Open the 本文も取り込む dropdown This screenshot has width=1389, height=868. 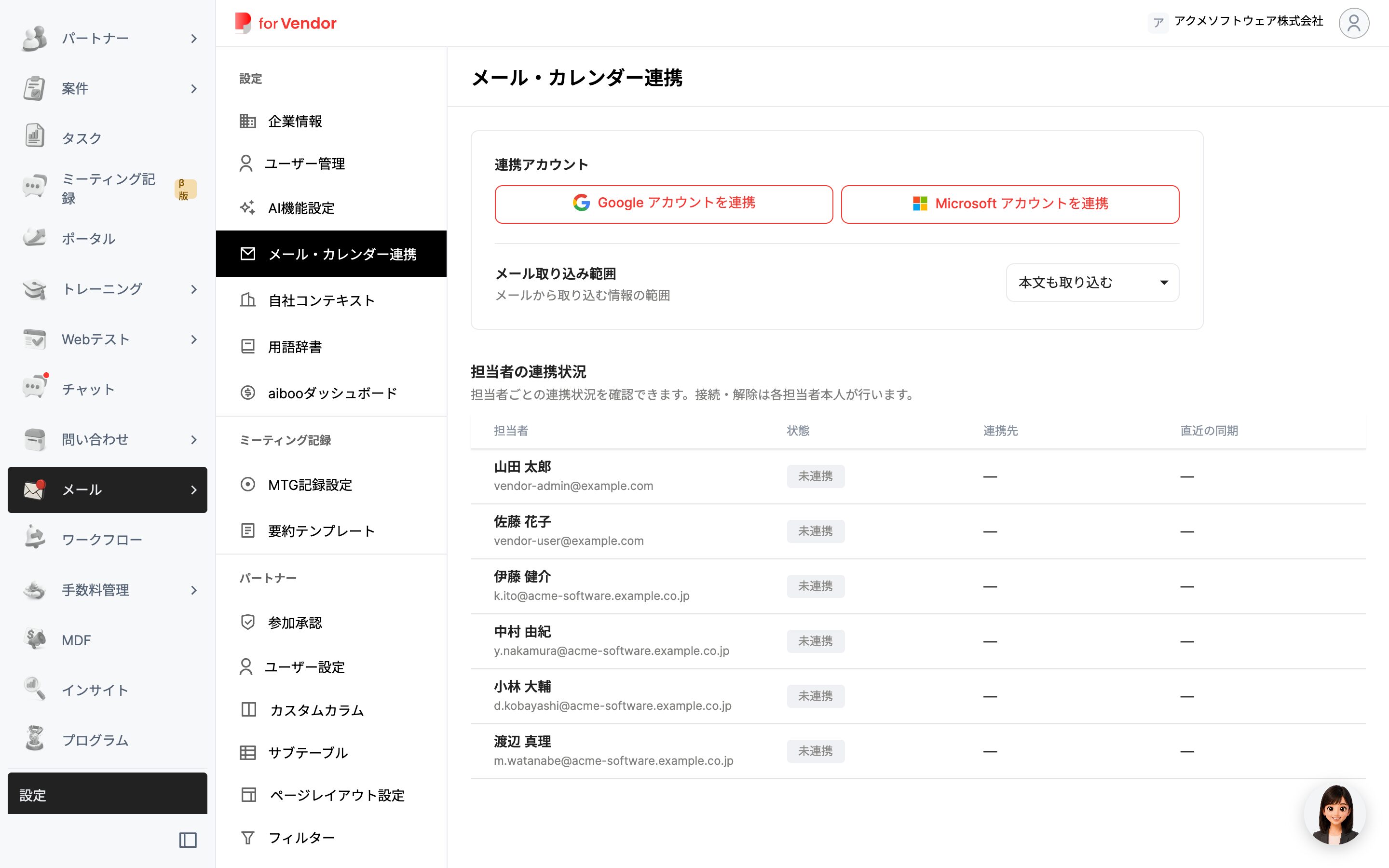point(1092,283)
